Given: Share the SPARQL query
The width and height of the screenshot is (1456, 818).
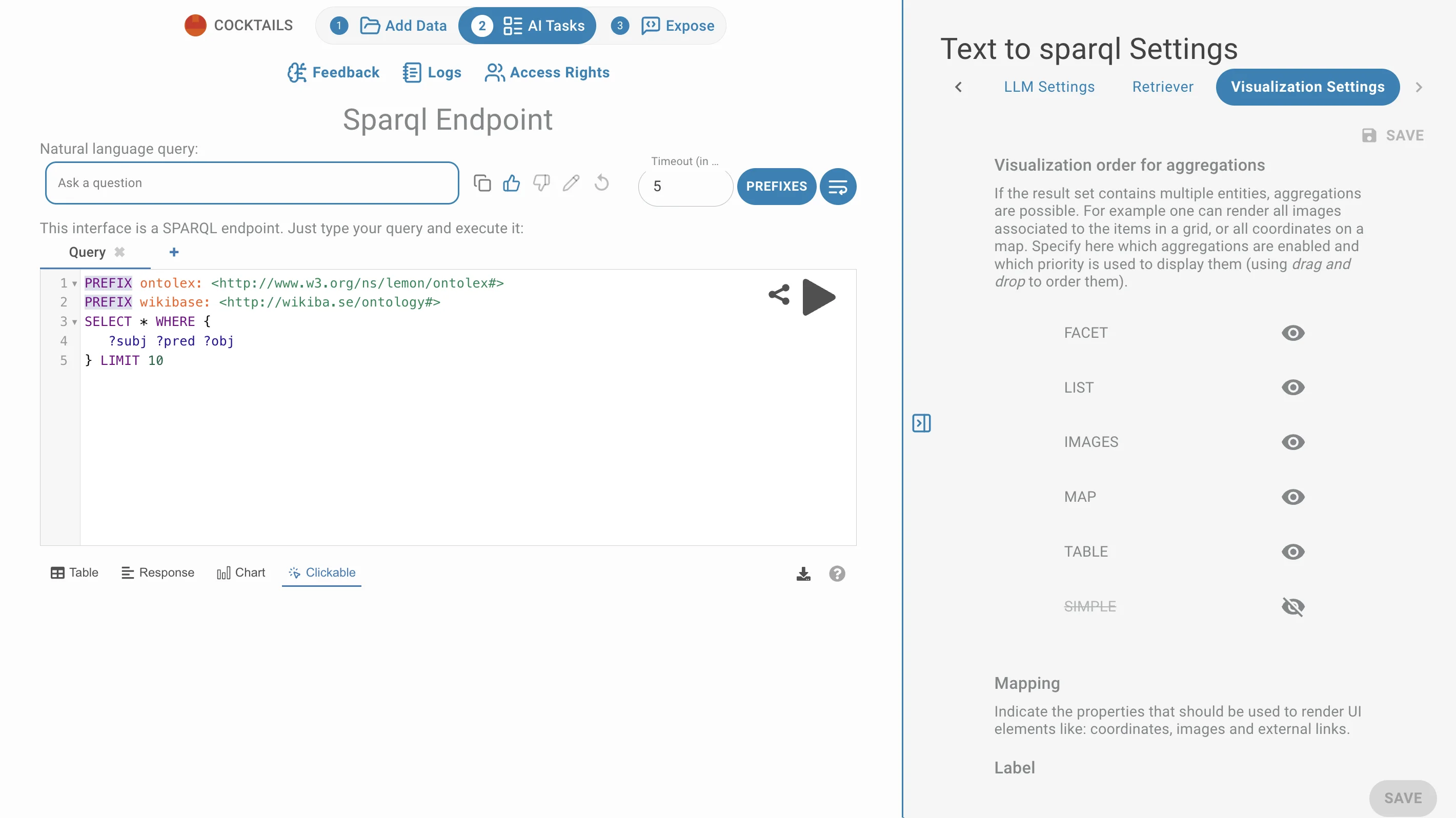Looking at the screenshot, I should click(779, 295).
